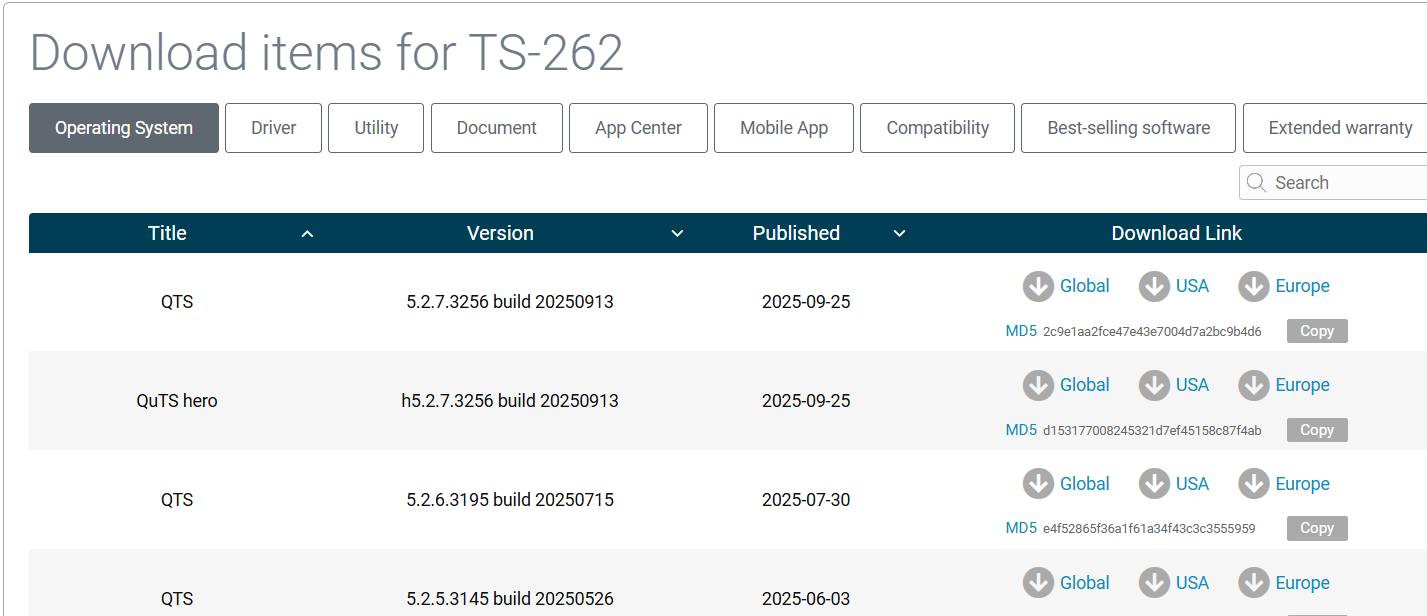Open the Utility tab
The height and width of the screenshot is (616, 1427).
click(376, 128)
